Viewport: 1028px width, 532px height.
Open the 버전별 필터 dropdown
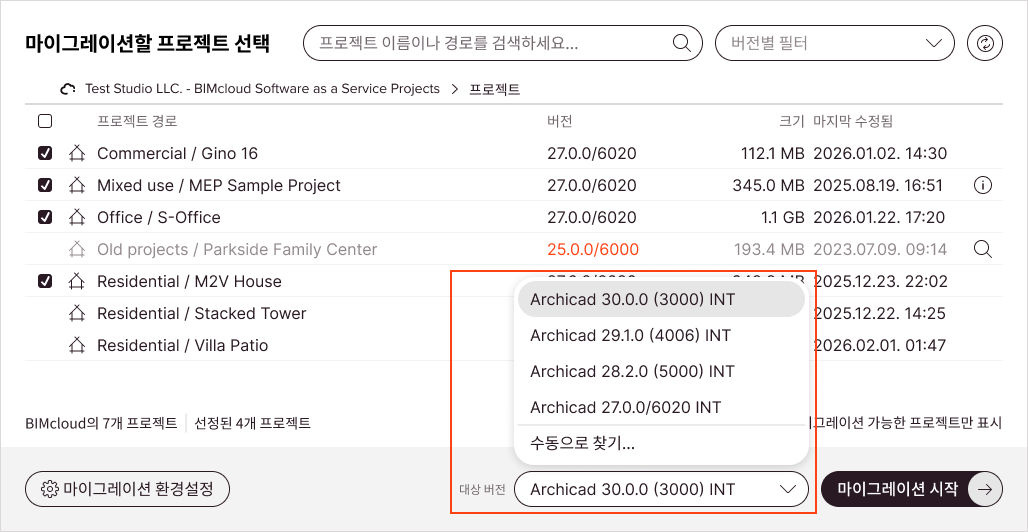tap(834, 44)
